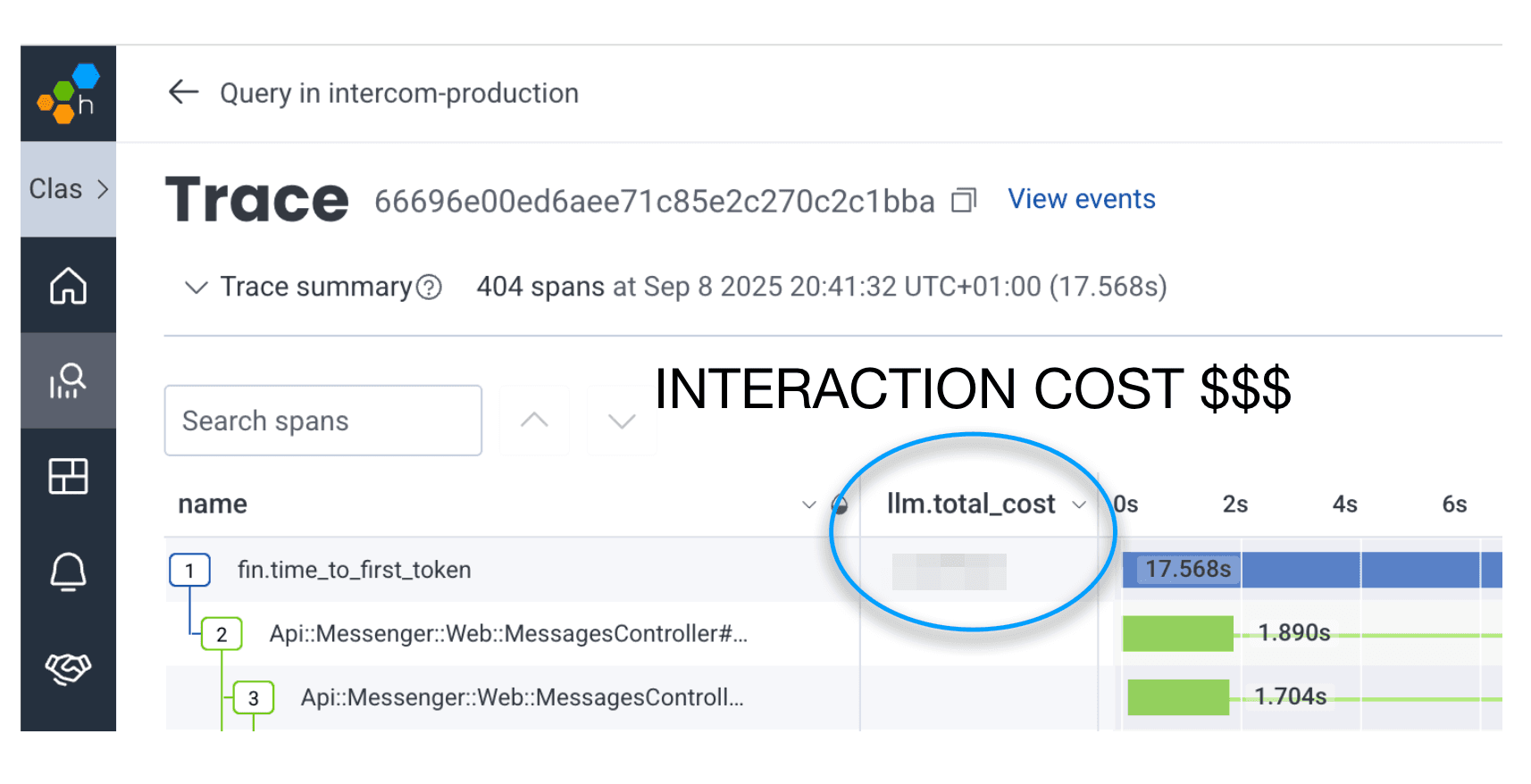Click the 6s timeline tick label
This screenshot has width=1531, height=784.
(1455, 505)
